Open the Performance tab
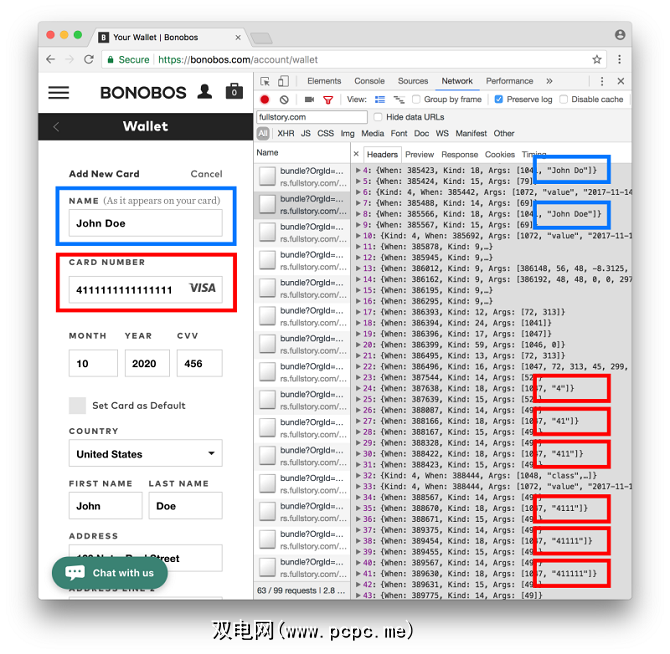Image resolution: width=670 pixels, height=654 pixels. [509, 81]
